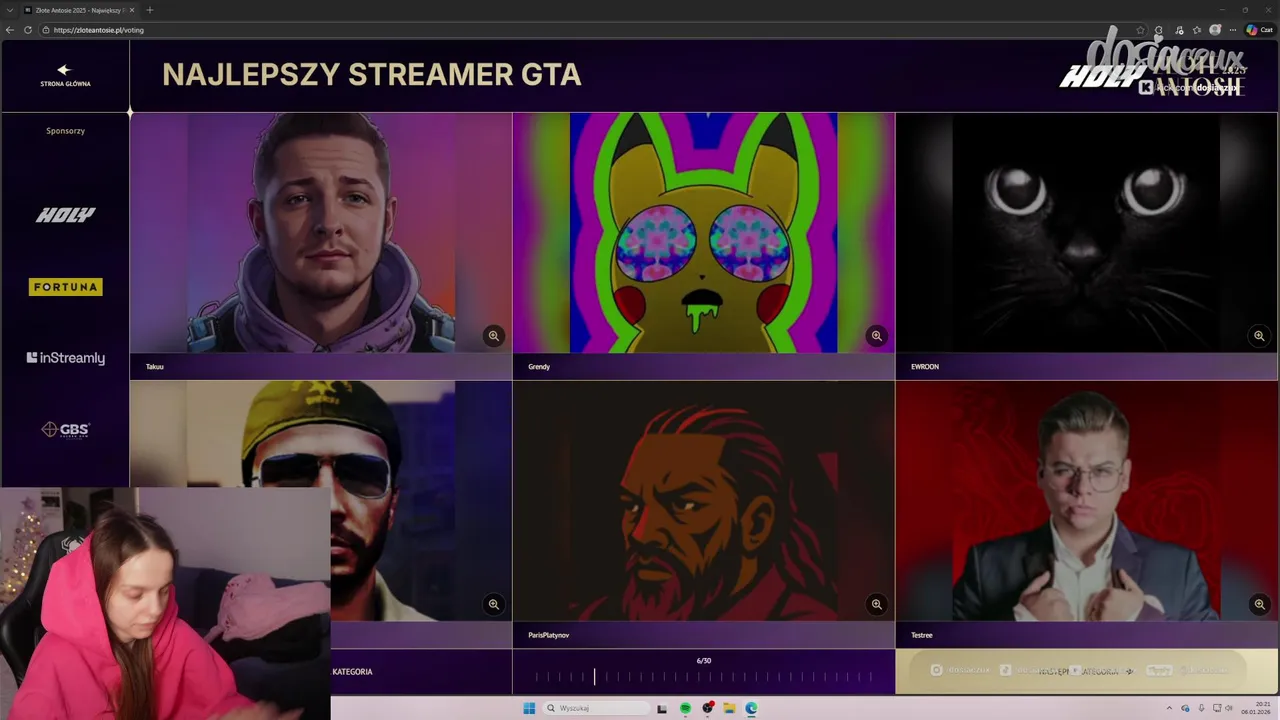Open the HOLY sponsor logo in sidebar
The height and width of the screenshot is (720, 1280).
coord(65,215)
